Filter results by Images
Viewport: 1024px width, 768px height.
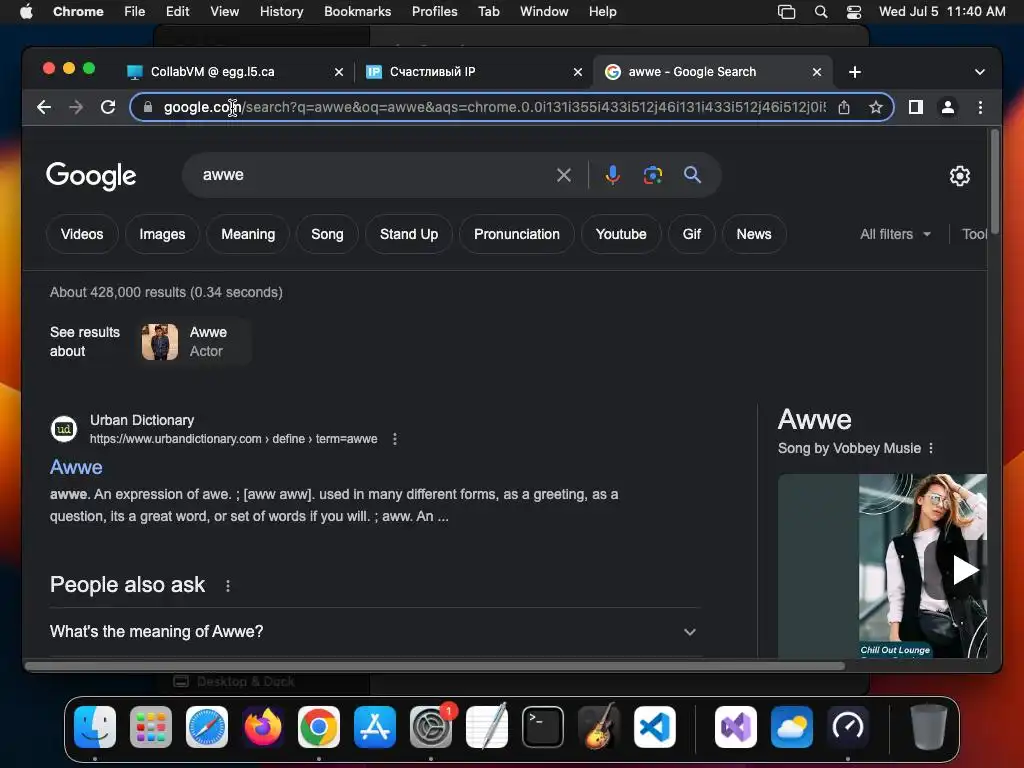click(162, 234)
